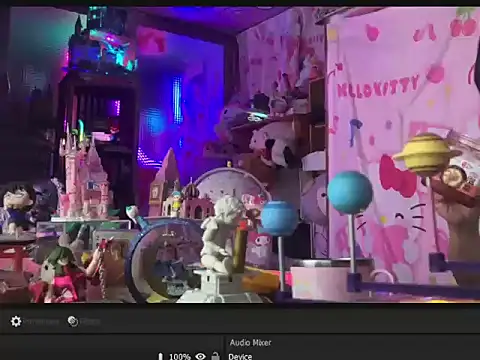Open Filters for the selected source

tap(84, 321)
